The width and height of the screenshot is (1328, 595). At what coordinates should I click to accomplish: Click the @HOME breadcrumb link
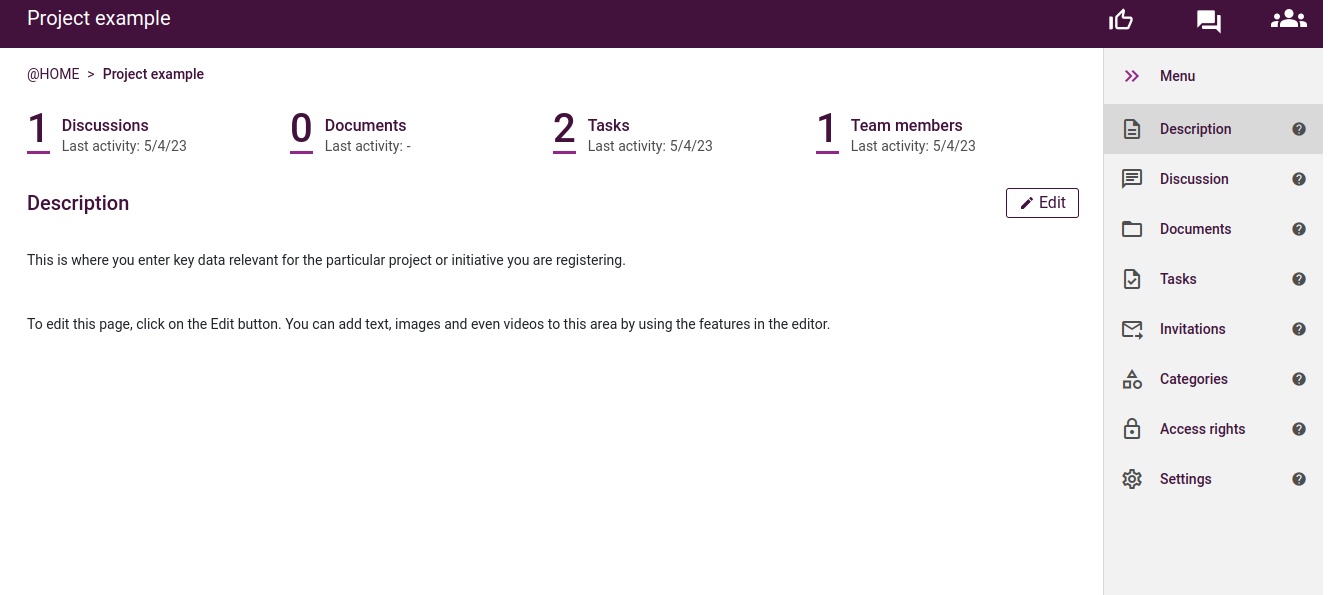pyautogui.click(x=53, y=74)
